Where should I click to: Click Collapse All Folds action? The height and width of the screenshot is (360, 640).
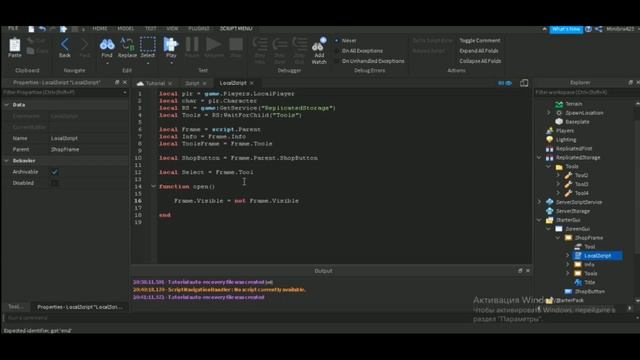point(480,61)
